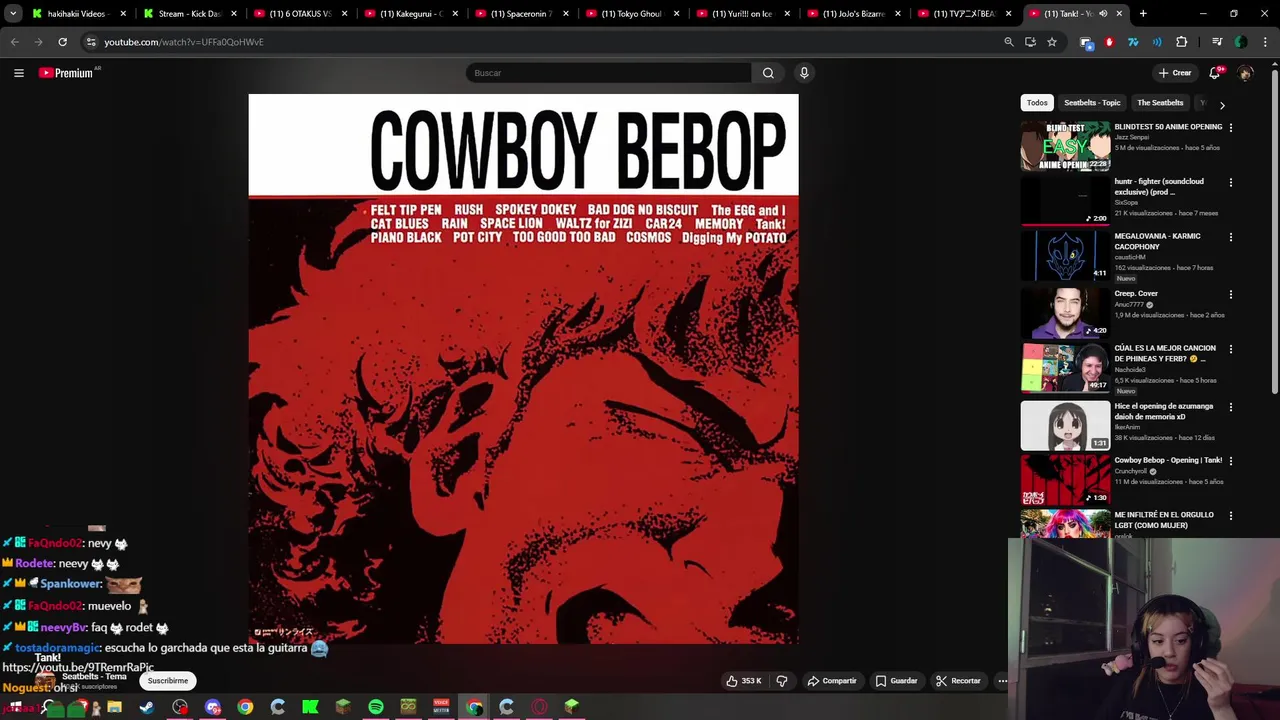Open the YouTube account avatar menu
This screenshot has width=1280, height=720.
pyautogui.click(x=1245, y=73)
